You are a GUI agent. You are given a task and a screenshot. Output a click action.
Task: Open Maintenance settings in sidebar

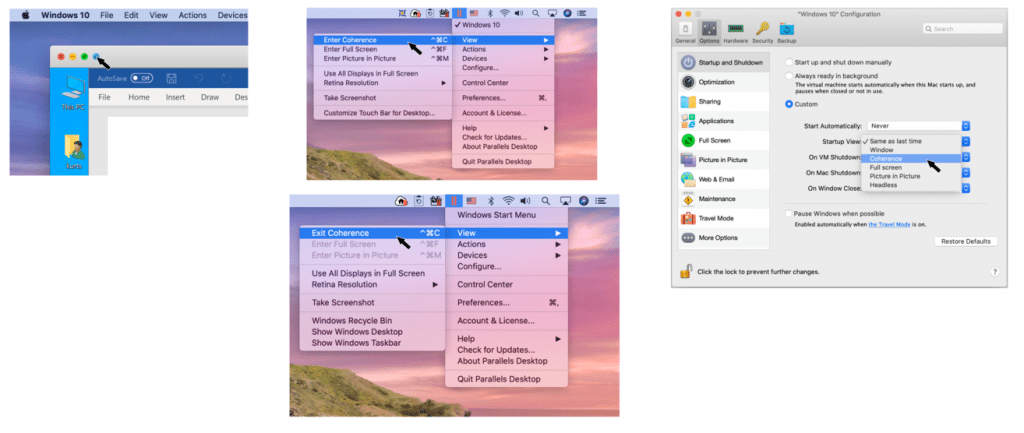point(723,199)
